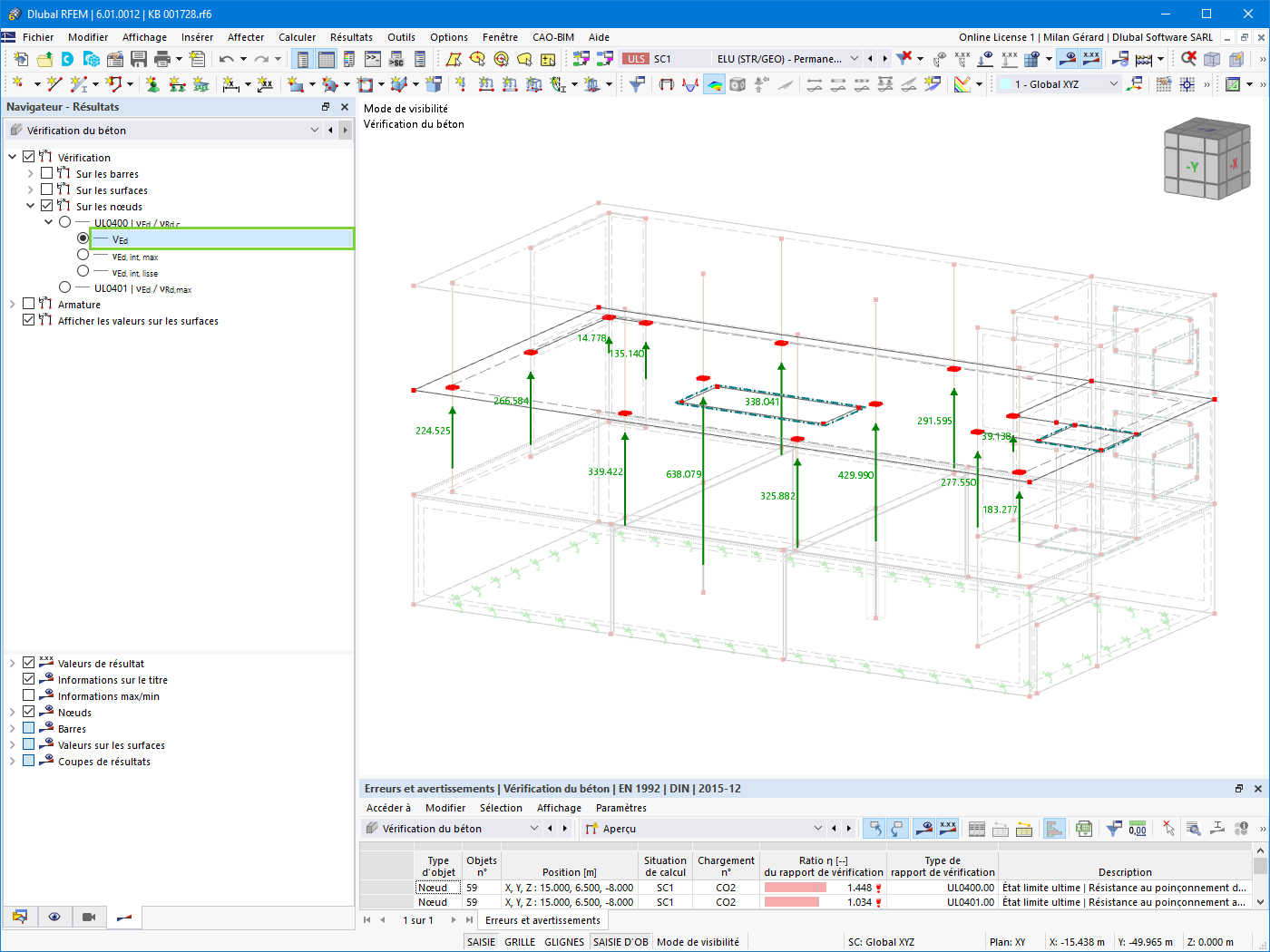Viewport: 1270px width, 952px height.
Task: Open the navigator Views eye tab
Action: click(54, 917)
